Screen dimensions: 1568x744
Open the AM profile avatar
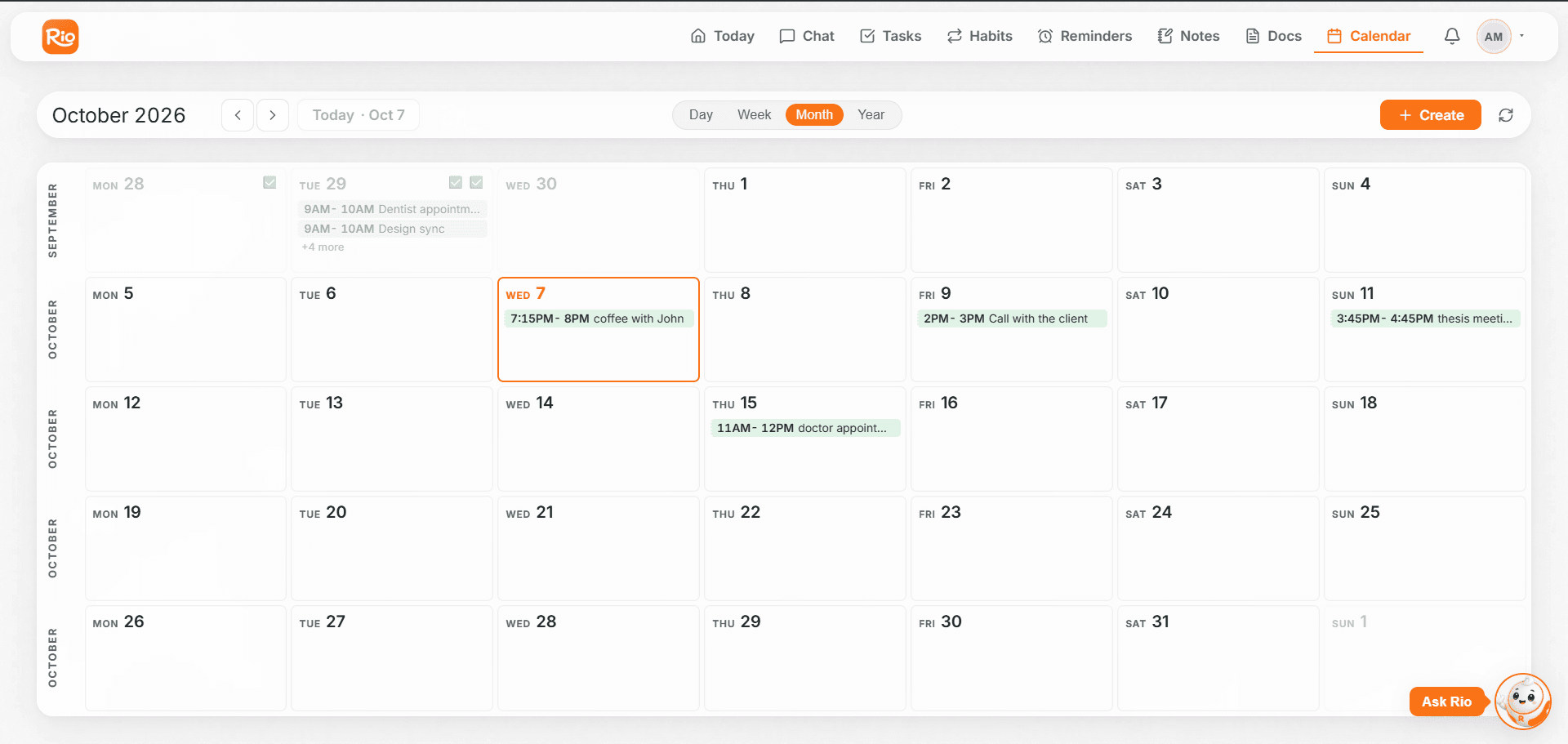tap(1494, 37)
